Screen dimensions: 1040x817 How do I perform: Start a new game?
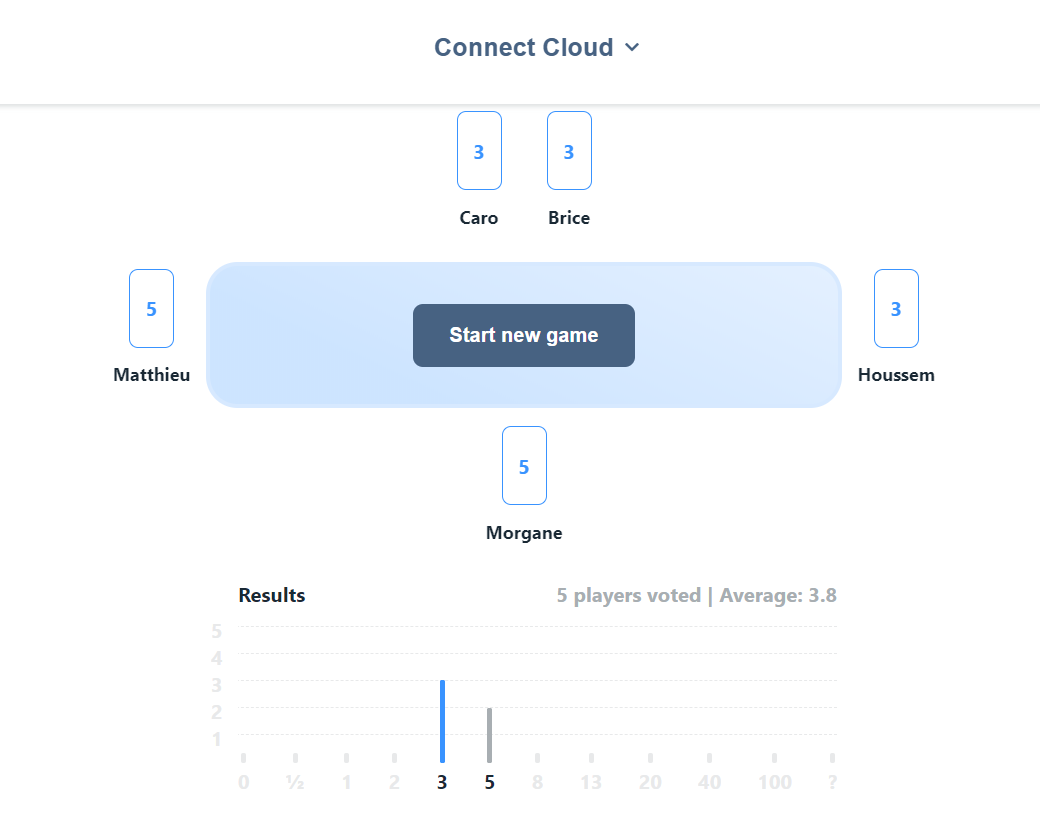pos(523,335)
